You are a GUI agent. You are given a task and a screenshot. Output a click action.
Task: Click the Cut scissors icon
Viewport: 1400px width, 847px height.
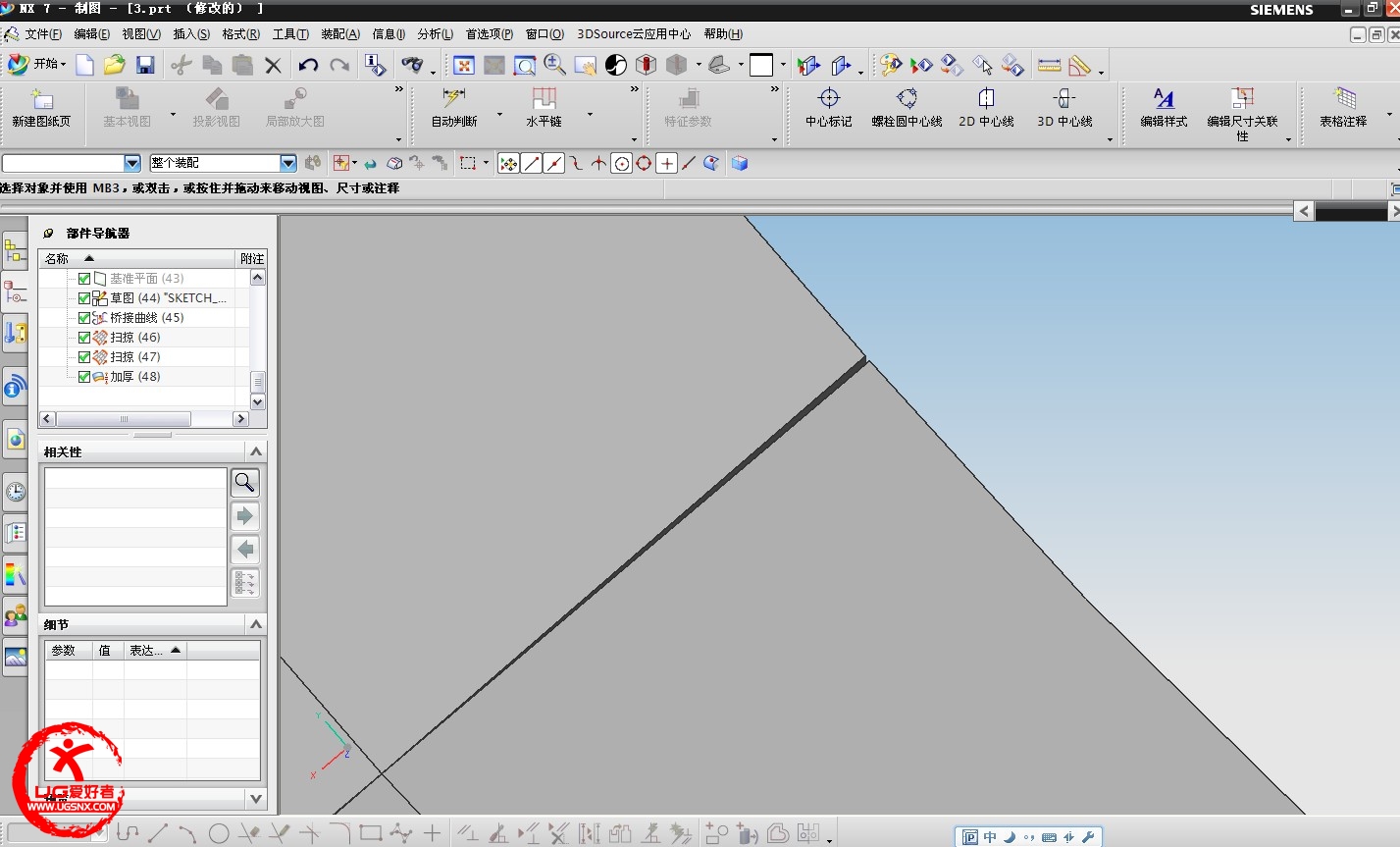pos(181,65)
